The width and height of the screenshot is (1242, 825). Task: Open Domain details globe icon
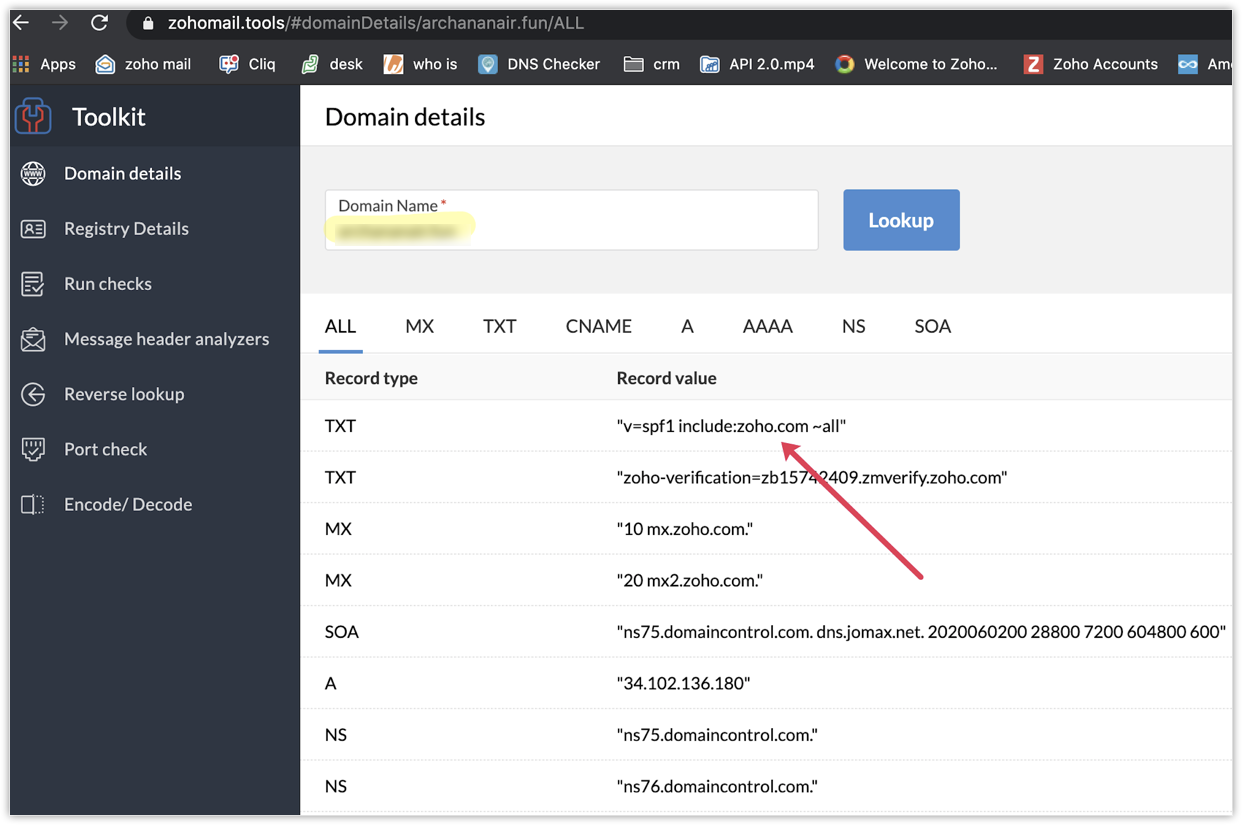click(33, 174)
